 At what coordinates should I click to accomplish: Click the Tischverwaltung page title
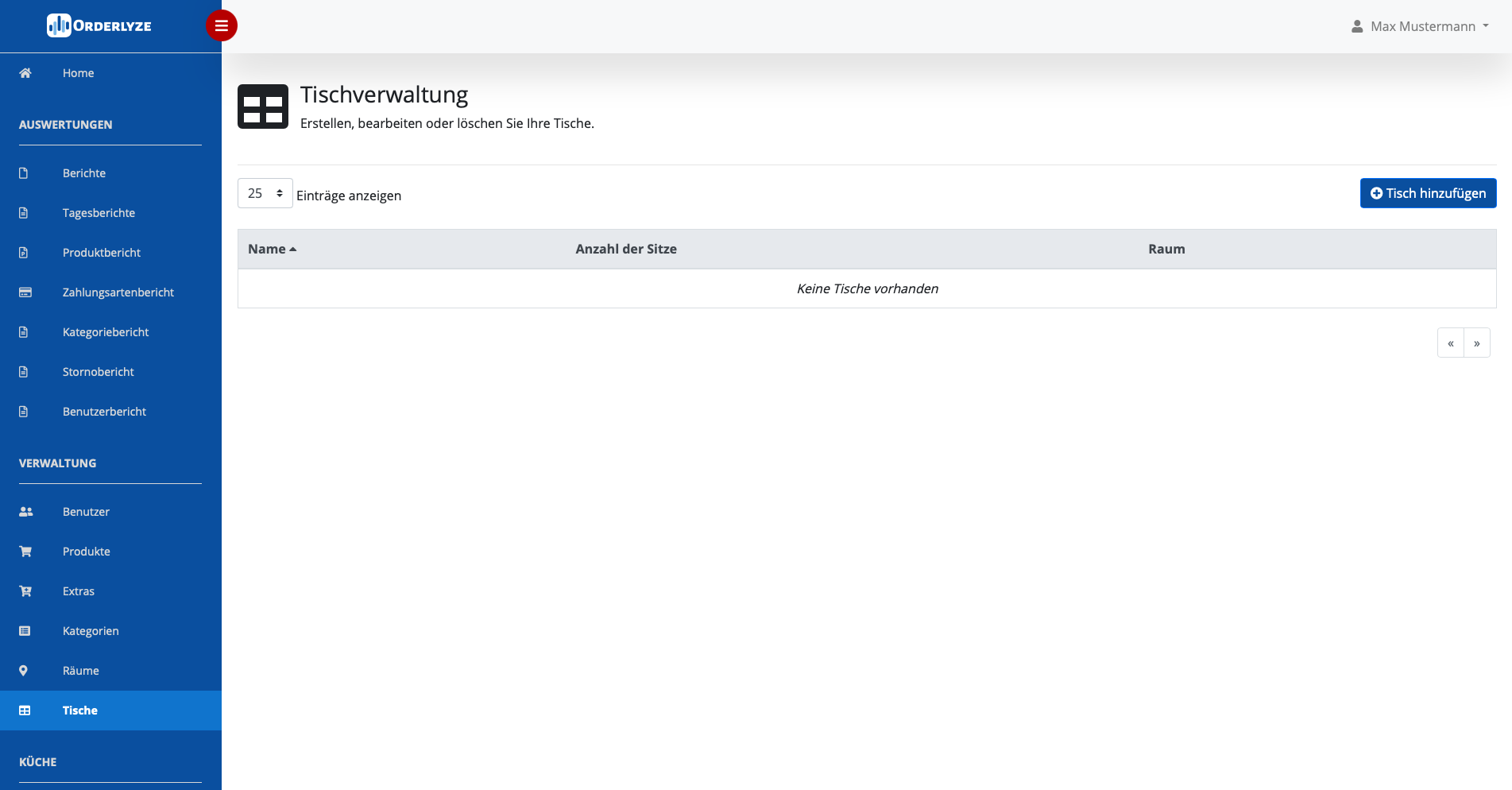[x=385, y=95]
